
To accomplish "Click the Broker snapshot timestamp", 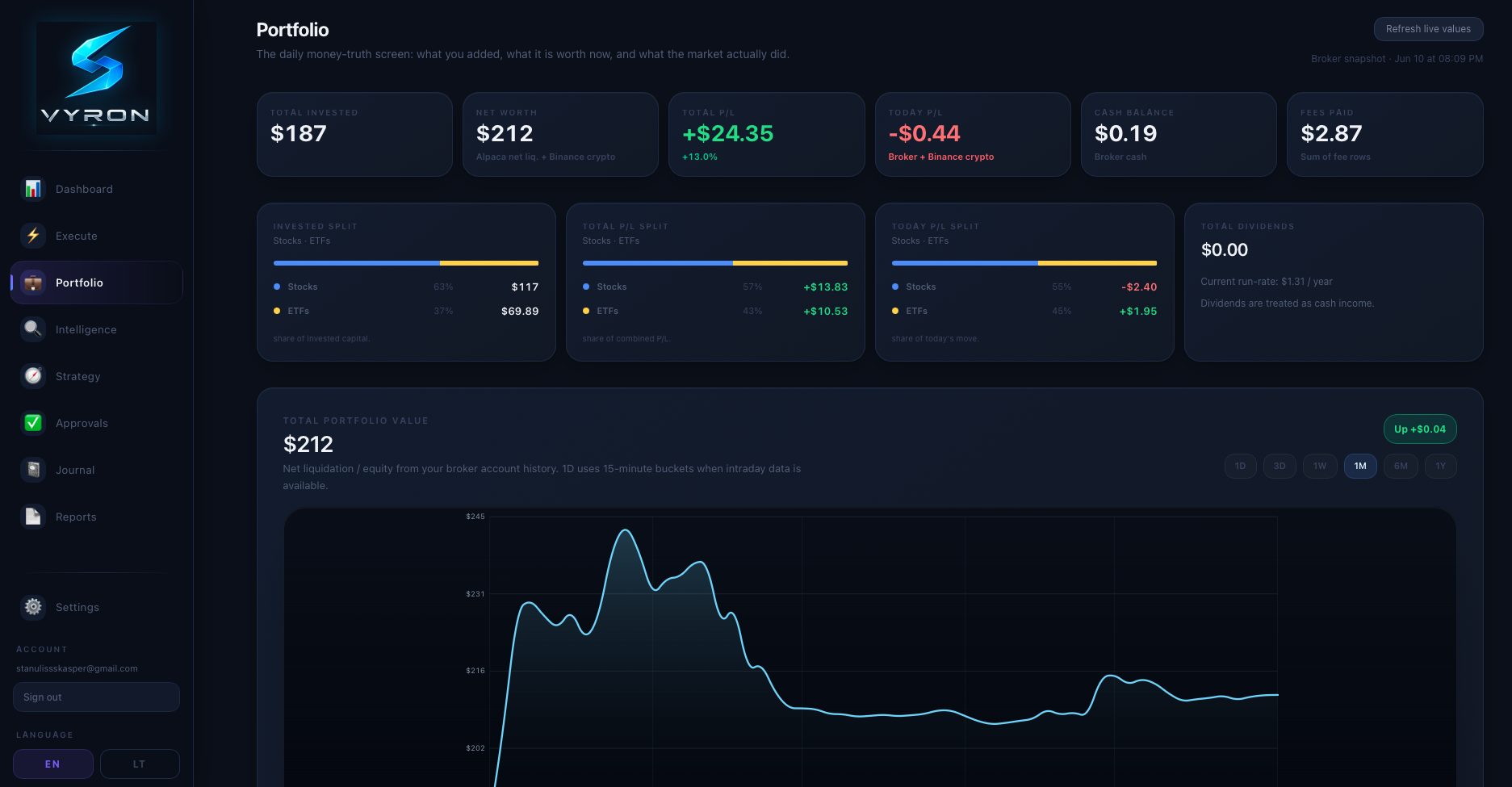I will pyautogui.click(x=1397, y=59).
